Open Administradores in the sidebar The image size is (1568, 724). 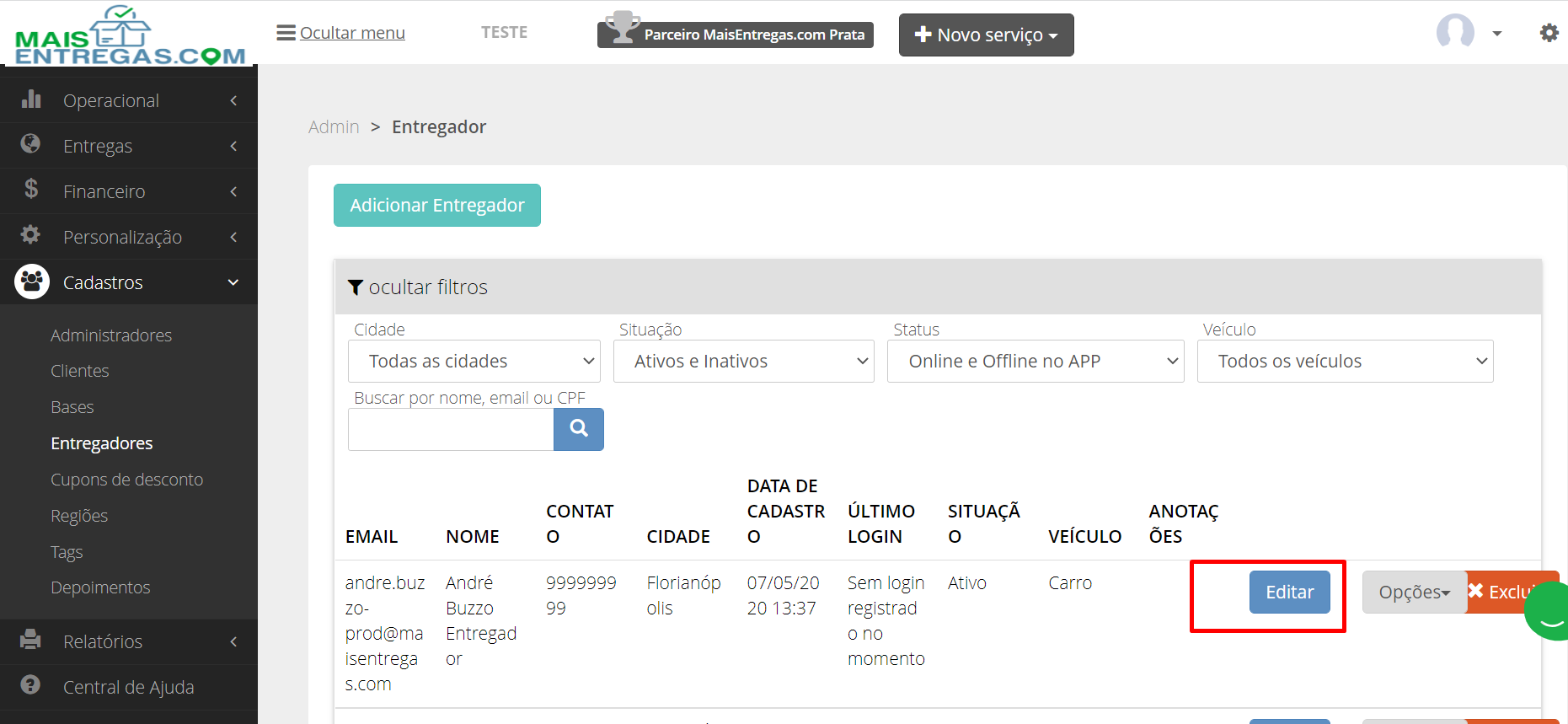(x=111, y=335)
